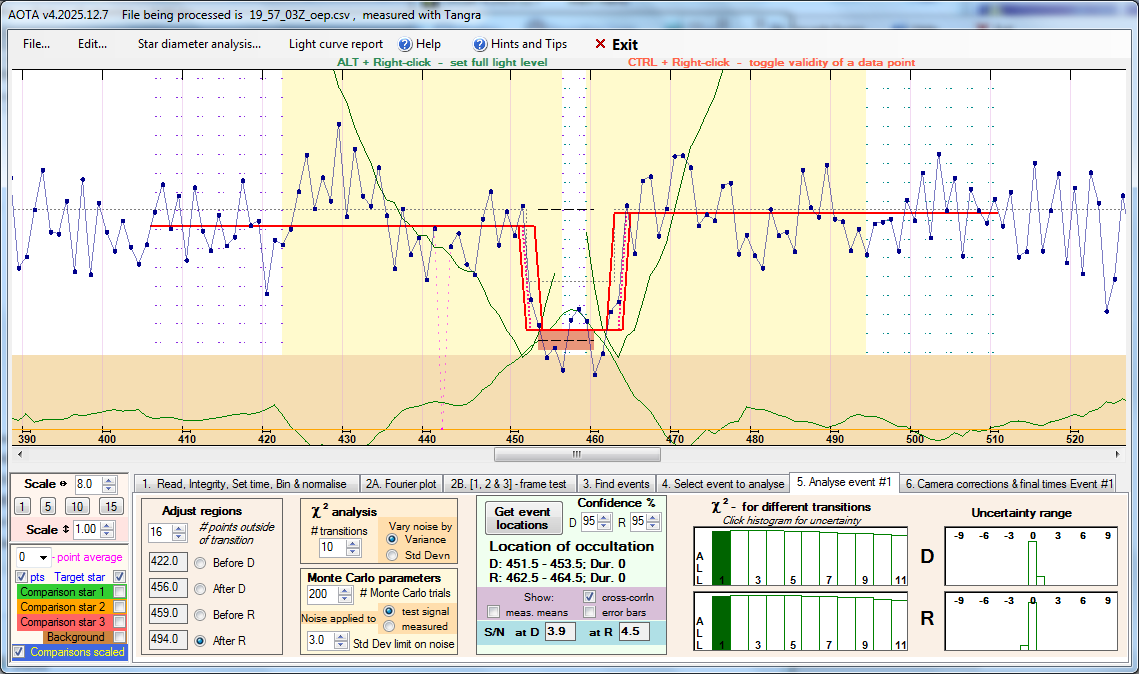1139x674 pixels.
Task: Set horizontal scale with the 5 button
Action: (x=48, y=506)
